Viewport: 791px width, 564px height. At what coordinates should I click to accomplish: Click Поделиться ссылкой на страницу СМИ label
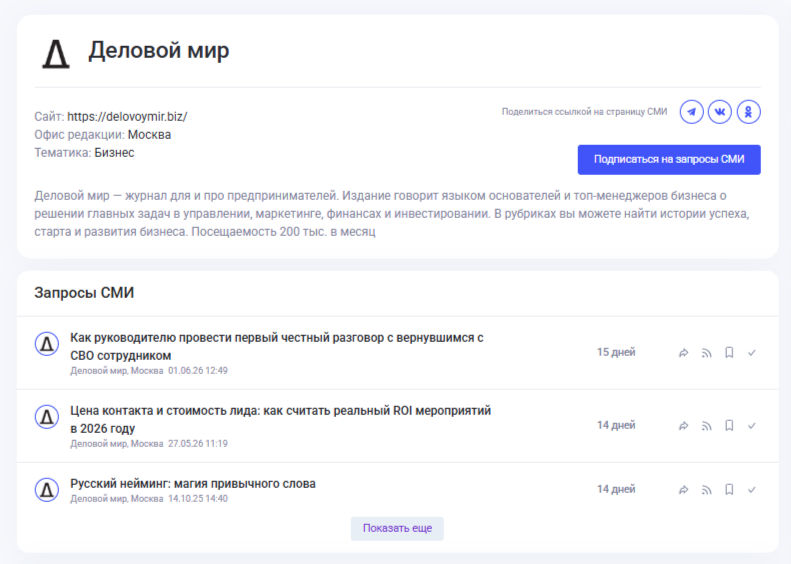pyautogui.click(x=584, y=111)
